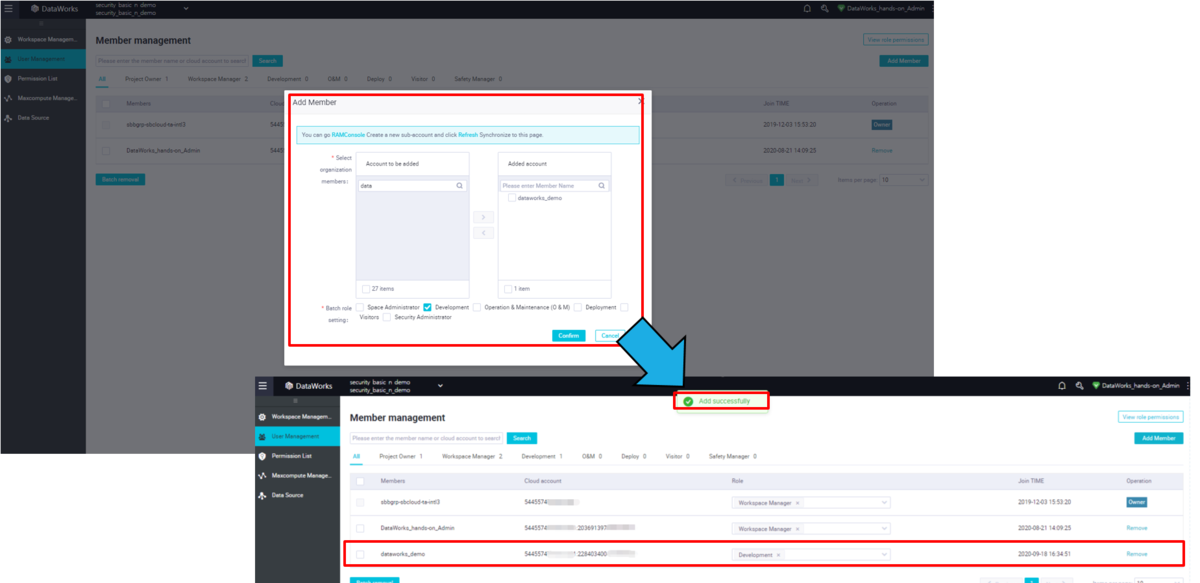The width and height of the screenshot is (1200, 583).
Task: Focus the member name search field on the Add successfully page
Action: tap(427, 438)
